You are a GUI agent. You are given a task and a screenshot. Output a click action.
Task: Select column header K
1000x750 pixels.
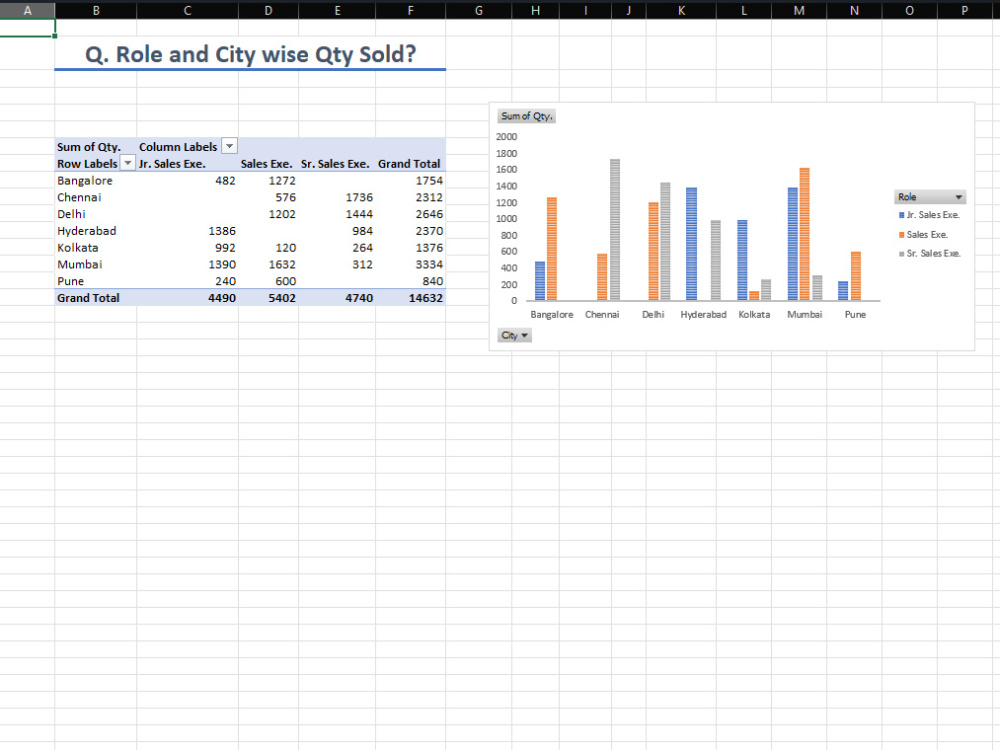pyautogui.click(x=681, y=10)
